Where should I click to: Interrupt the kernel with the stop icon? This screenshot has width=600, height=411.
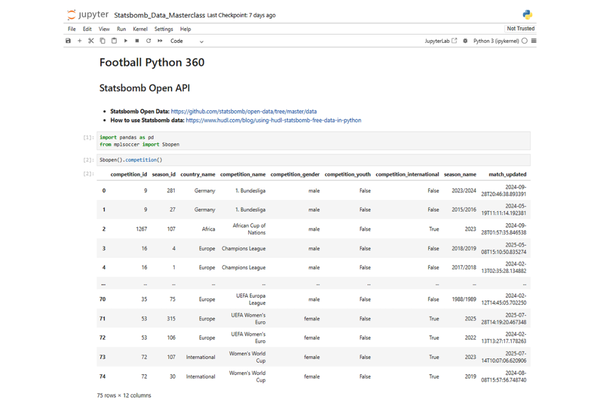[137, 41]
